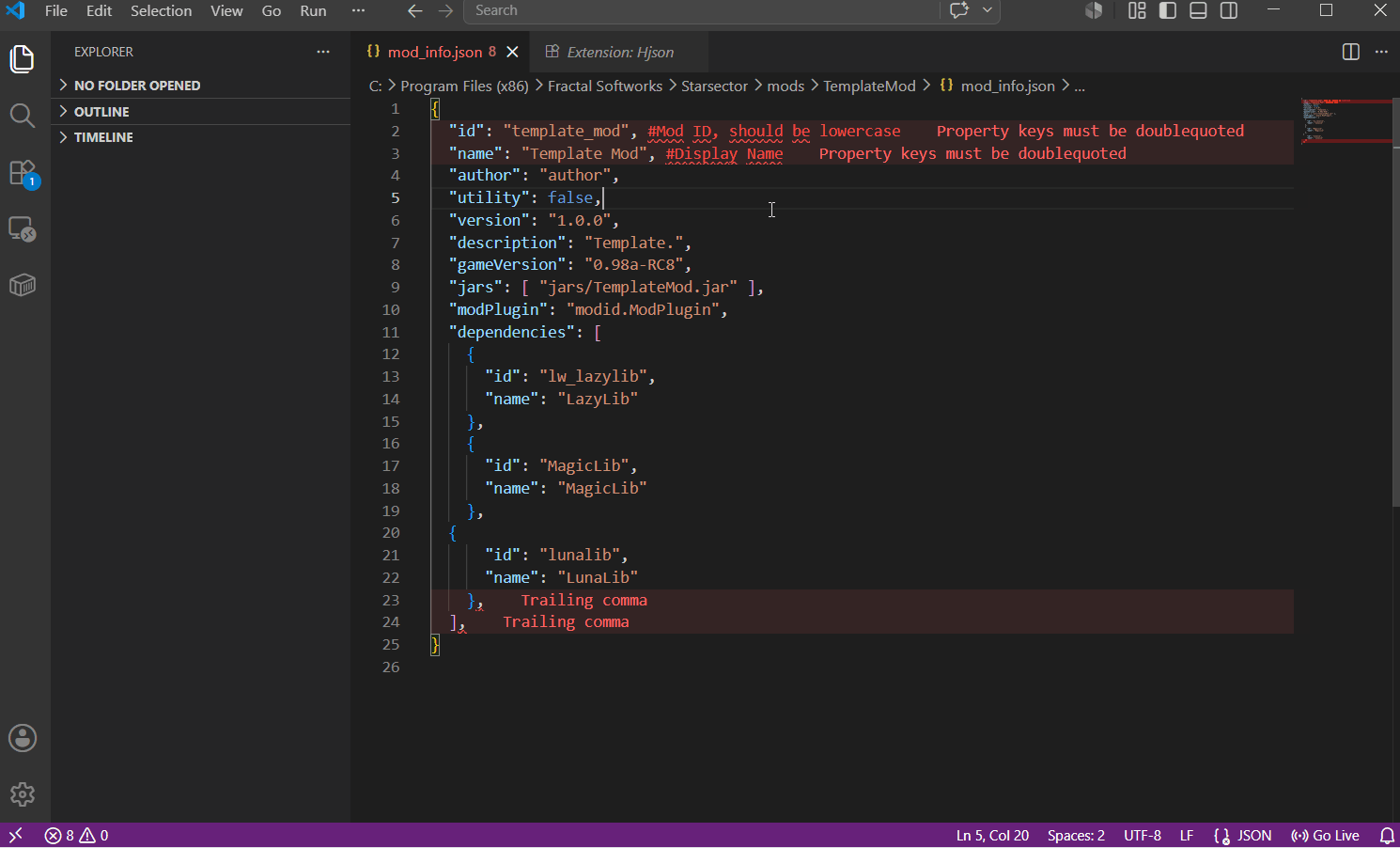Open Explorer Views and More Actions ellipsis
This screenshot has width=1400, height=848.
click(323, 52)
